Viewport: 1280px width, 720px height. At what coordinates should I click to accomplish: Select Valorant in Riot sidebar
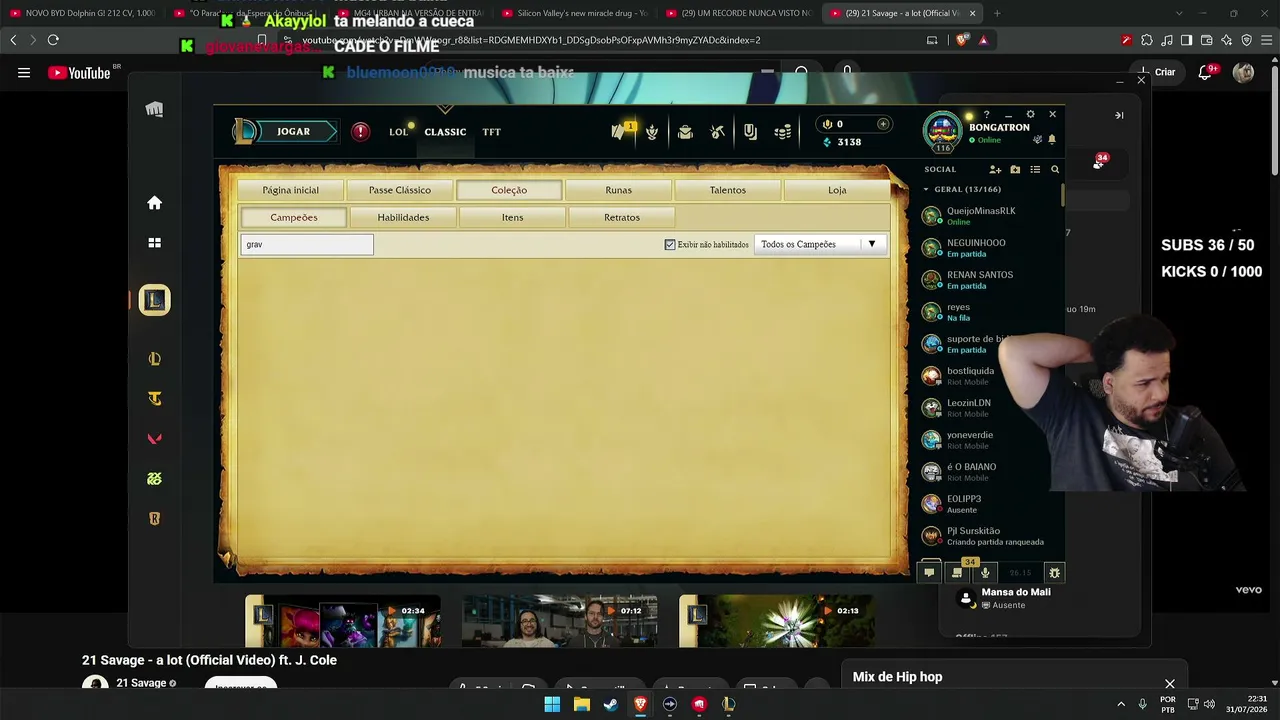[154, 439]
